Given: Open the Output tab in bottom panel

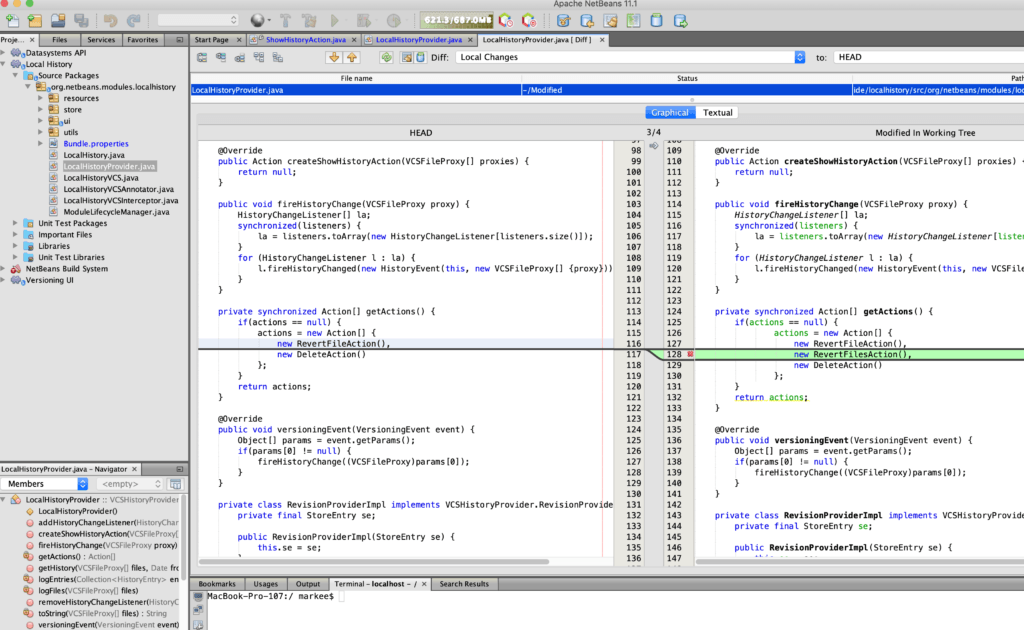Looking at the screenshot, I should click(307, 583).
